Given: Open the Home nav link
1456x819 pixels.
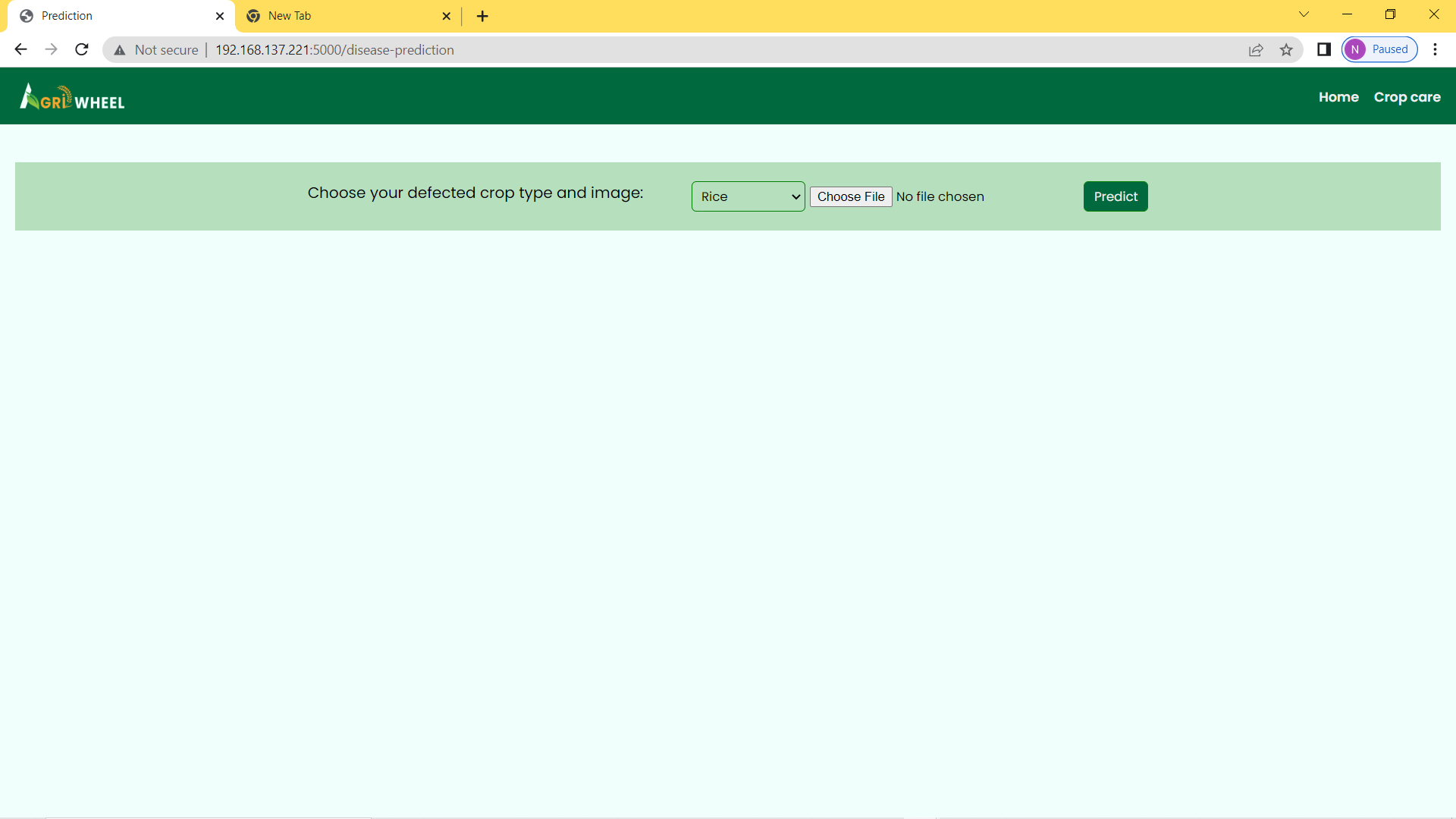Looking at the screenshot, I should point(1338,97).
